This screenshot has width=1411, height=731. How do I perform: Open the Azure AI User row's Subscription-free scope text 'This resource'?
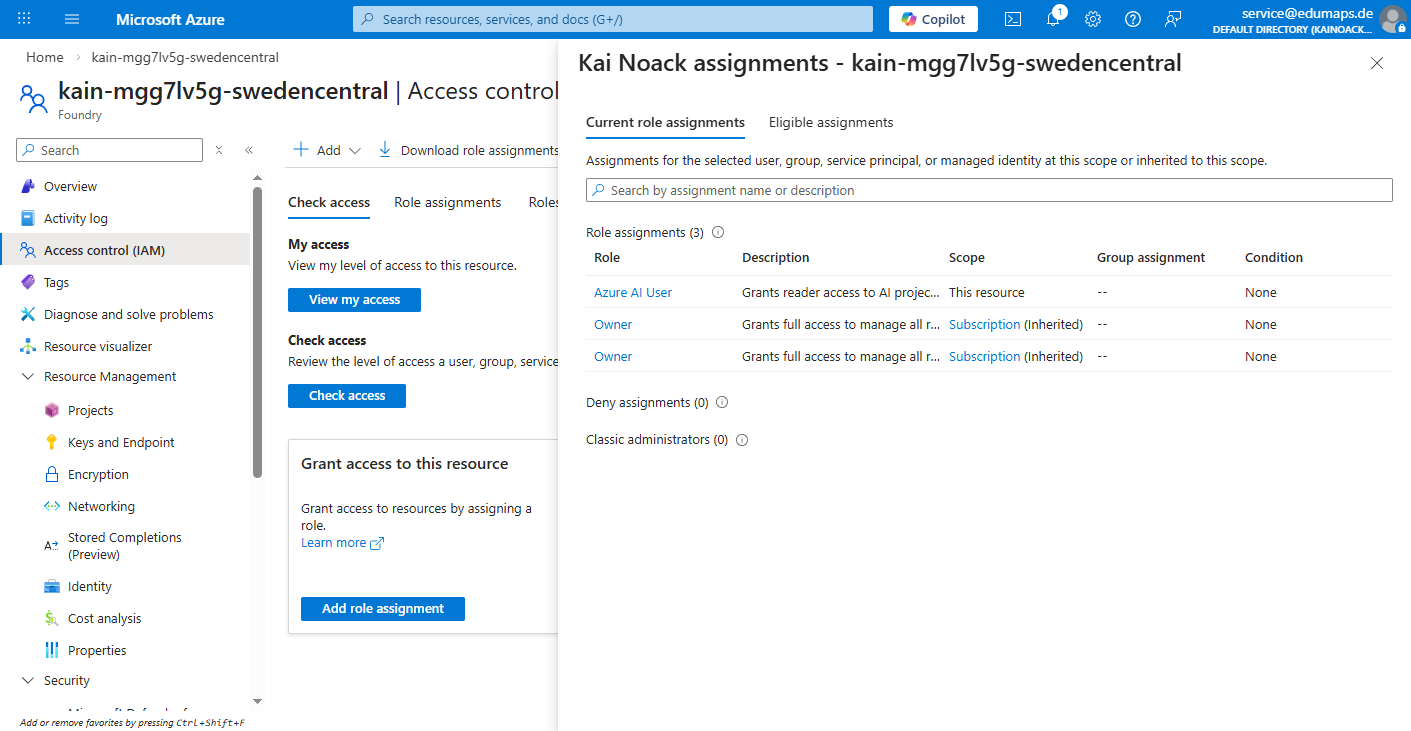[987, 293]
